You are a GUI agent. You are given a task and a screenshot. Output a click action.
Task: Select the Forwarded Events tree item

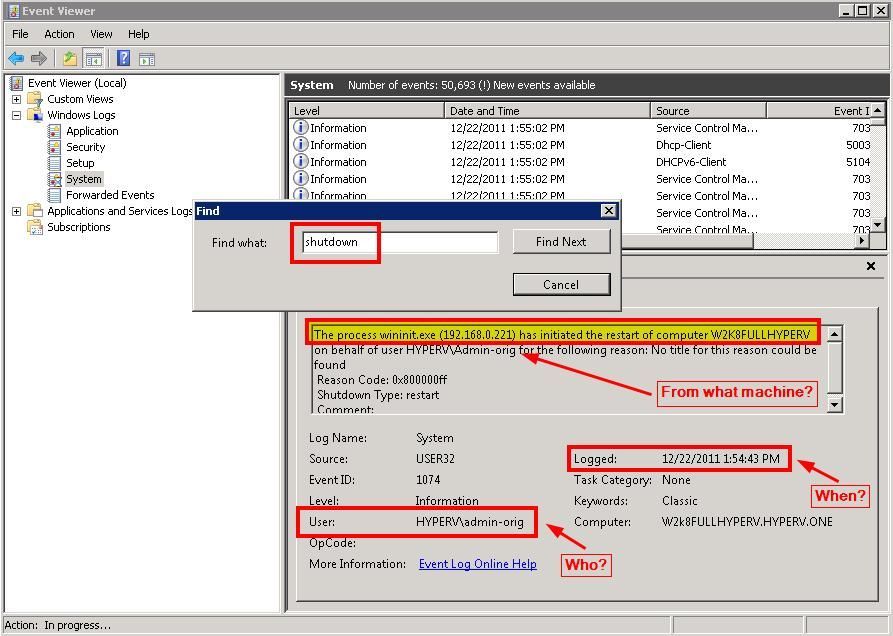(110, 195)
